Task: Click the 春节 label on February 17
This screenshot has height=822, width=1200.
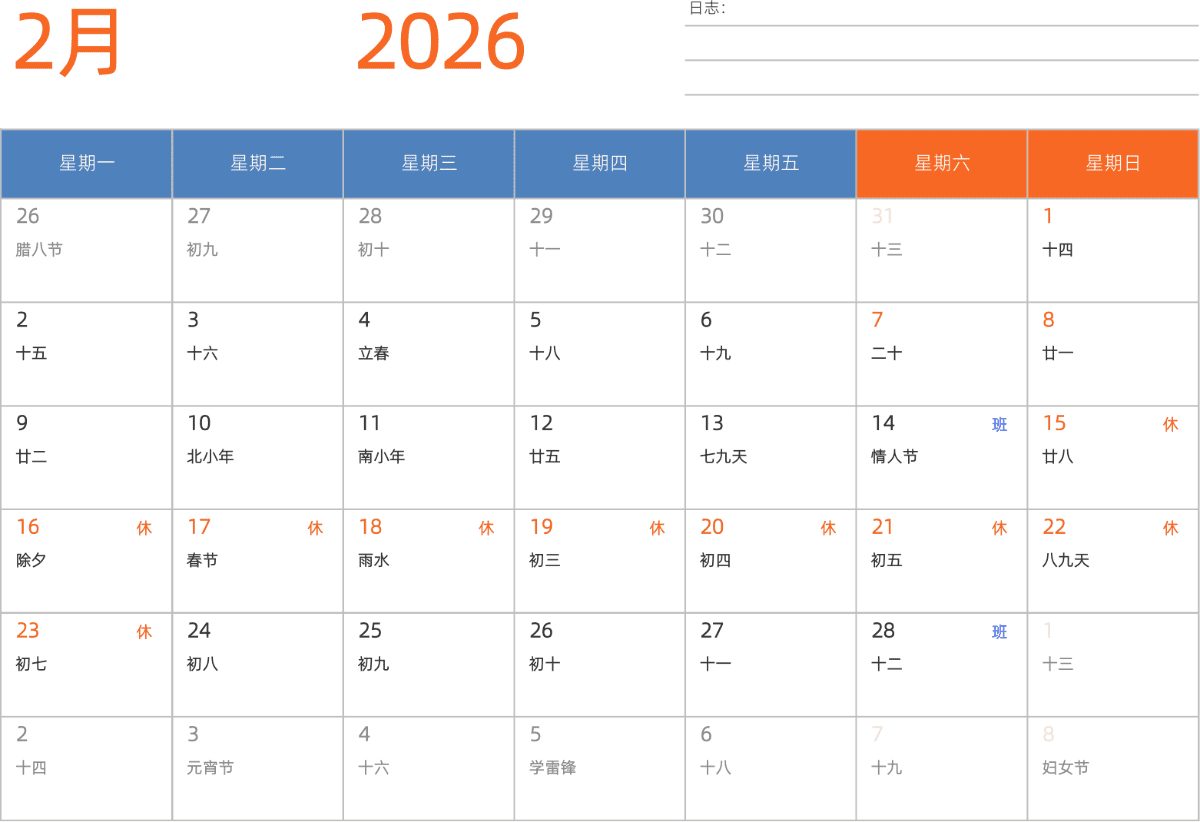Action: 202,560
